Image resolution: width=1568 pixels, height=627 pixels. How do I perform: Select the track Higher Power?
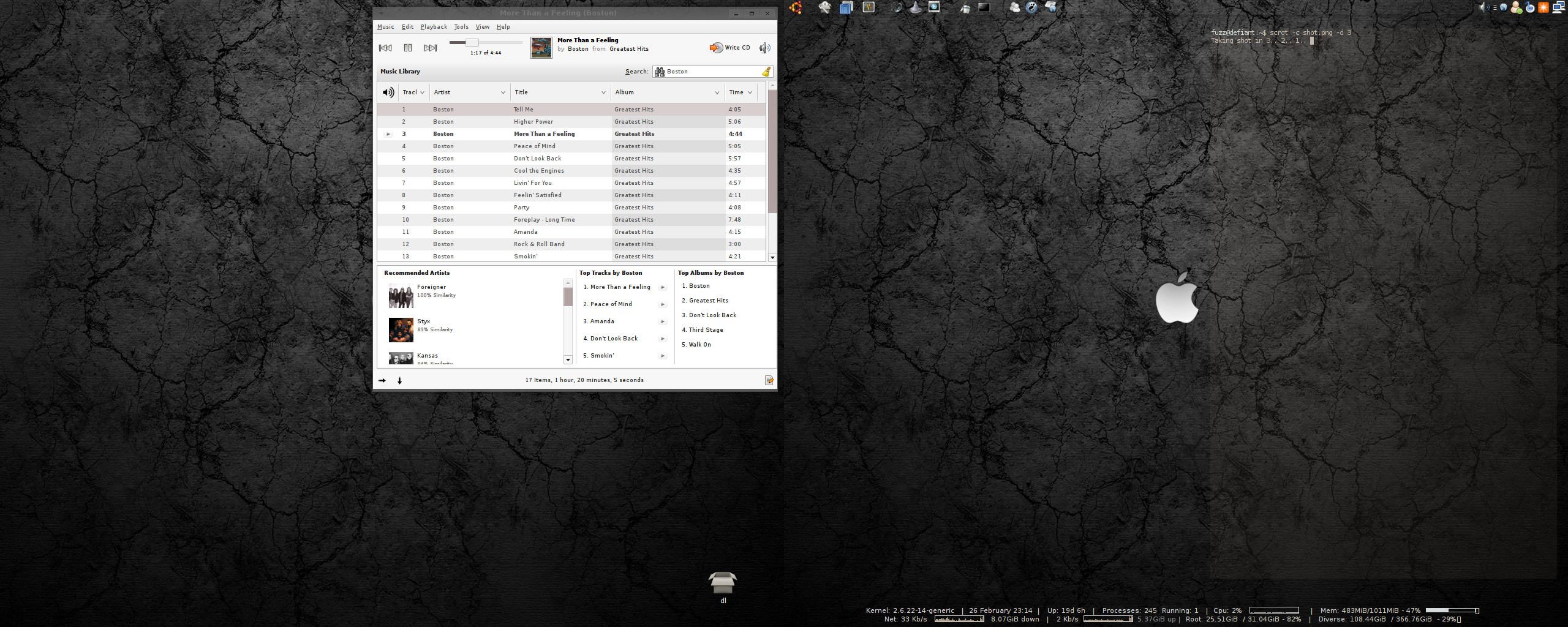click(571, 122)
